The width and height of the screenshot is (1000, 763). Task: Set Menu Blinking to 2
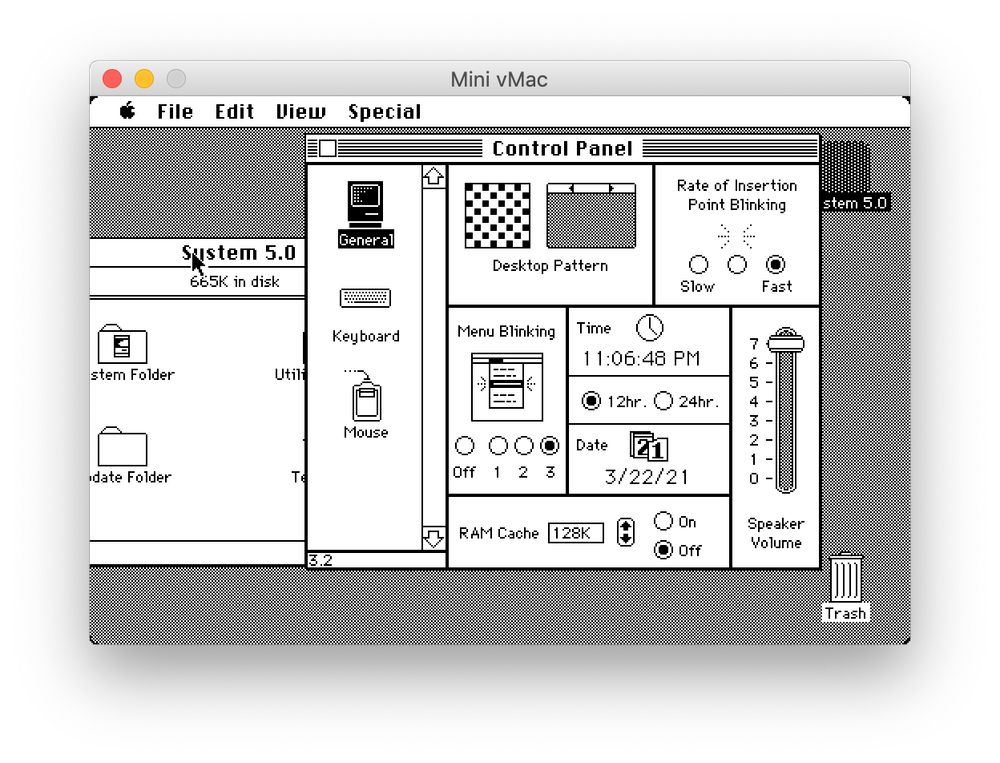click(x=524, y=445)
